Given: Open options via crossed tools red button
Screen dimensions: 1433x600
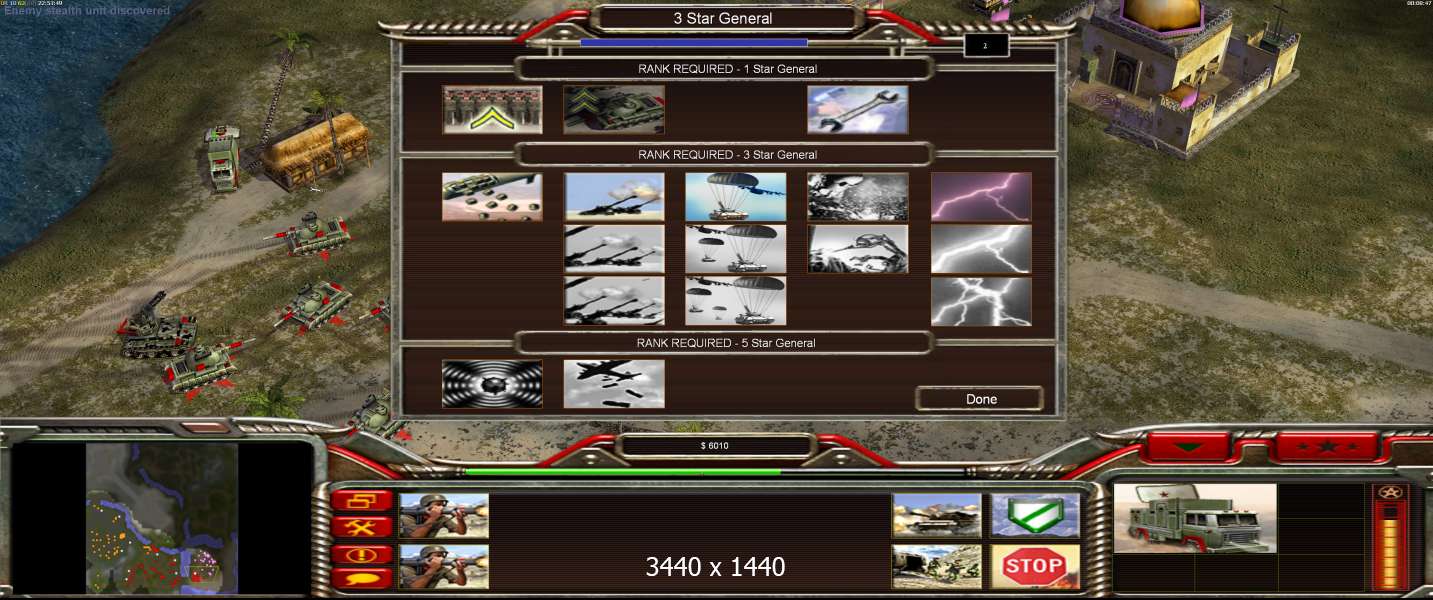Looking at the screenshot, I should (x=361, y=527).
